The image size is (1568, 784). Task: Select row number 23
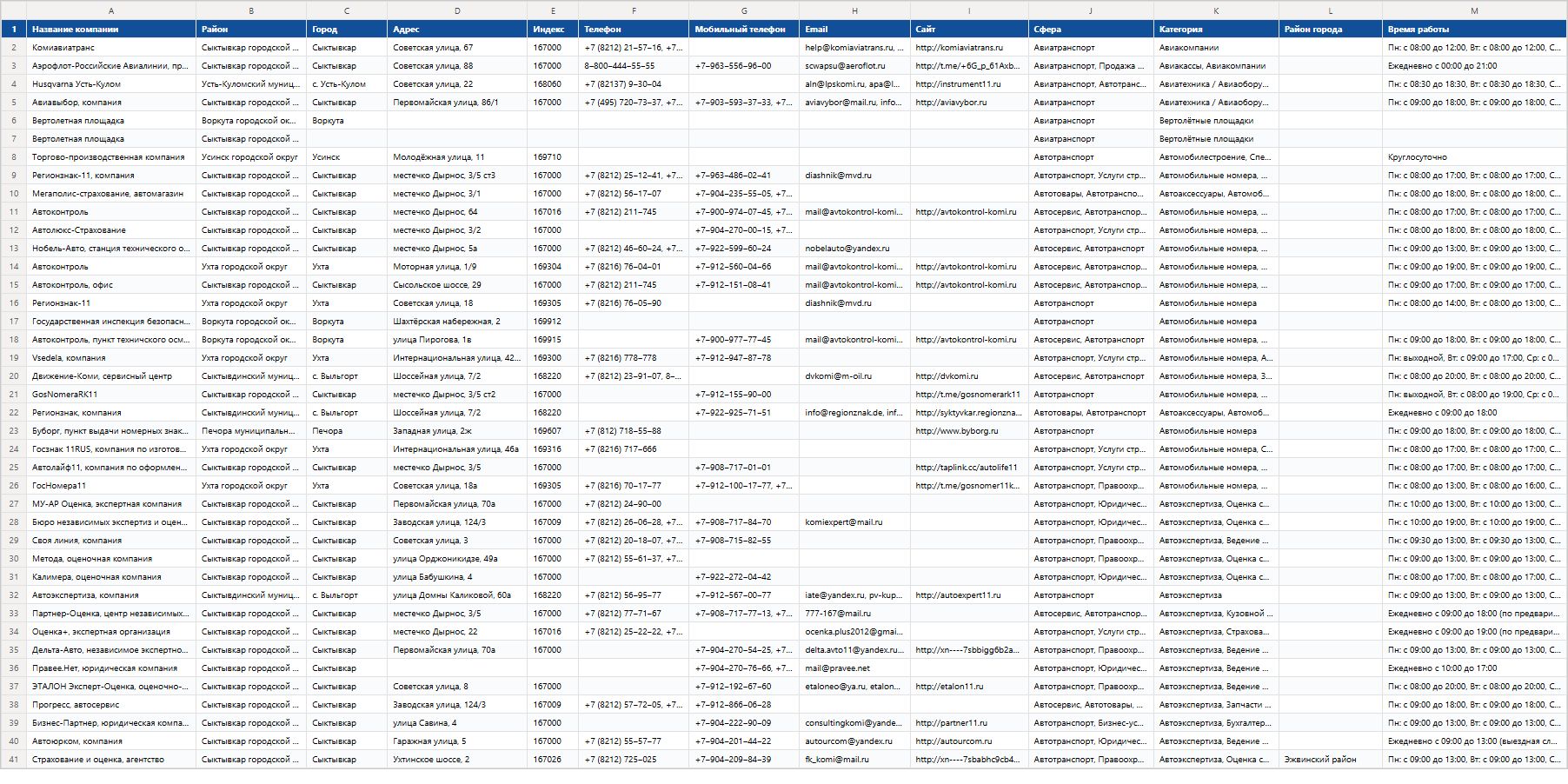click(x=13, y=431)
